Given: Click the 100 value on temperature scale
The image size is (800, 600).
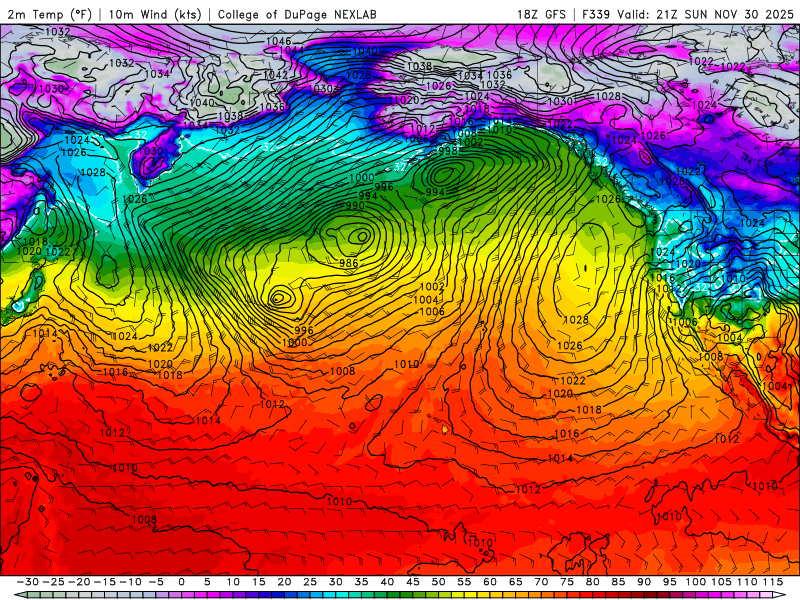Looking at the screenshot, I should [695, 582].
